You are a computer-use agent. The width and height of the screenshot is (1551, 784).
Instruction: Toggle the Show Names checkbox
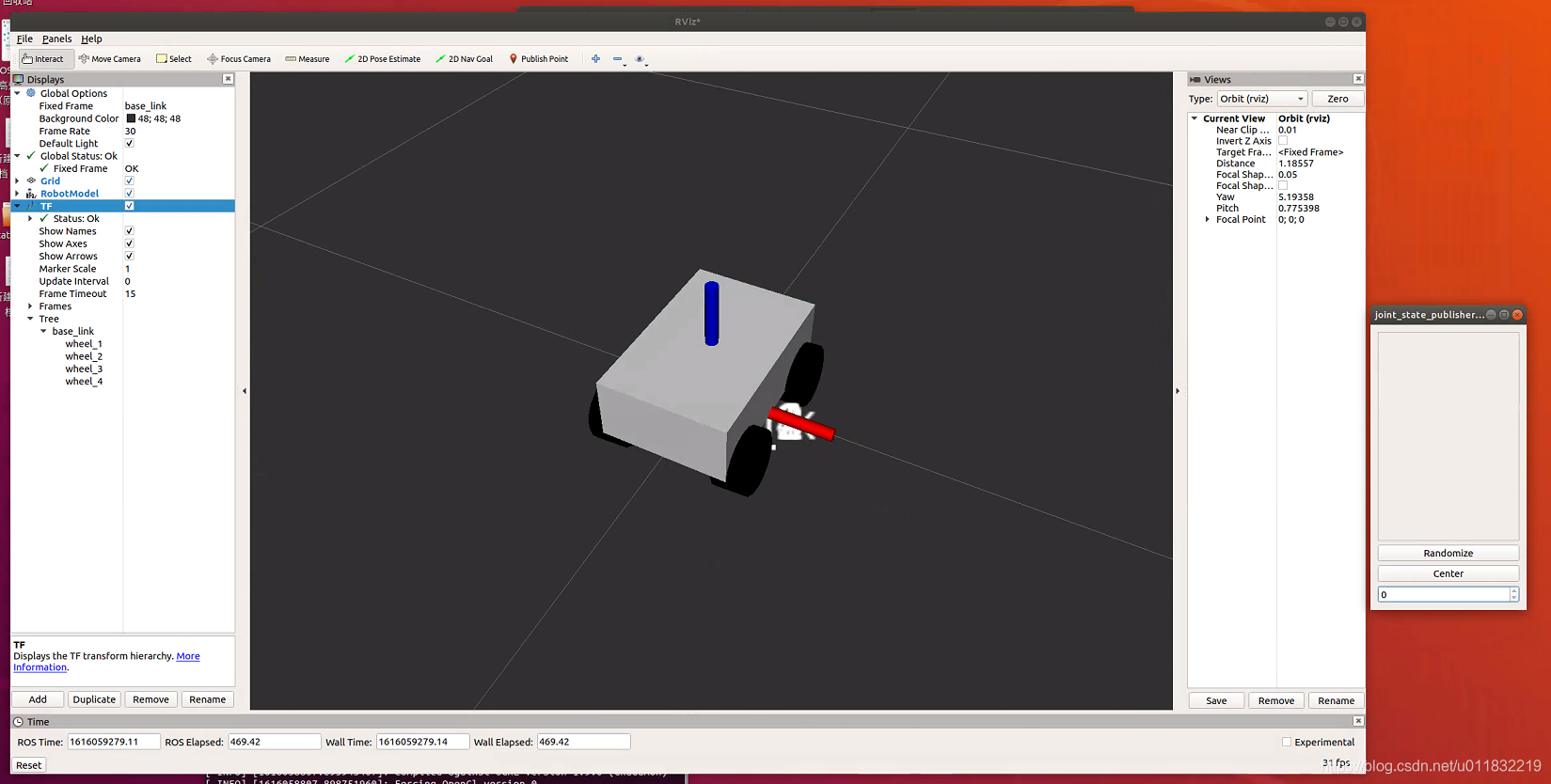click(x=130, y=231)
